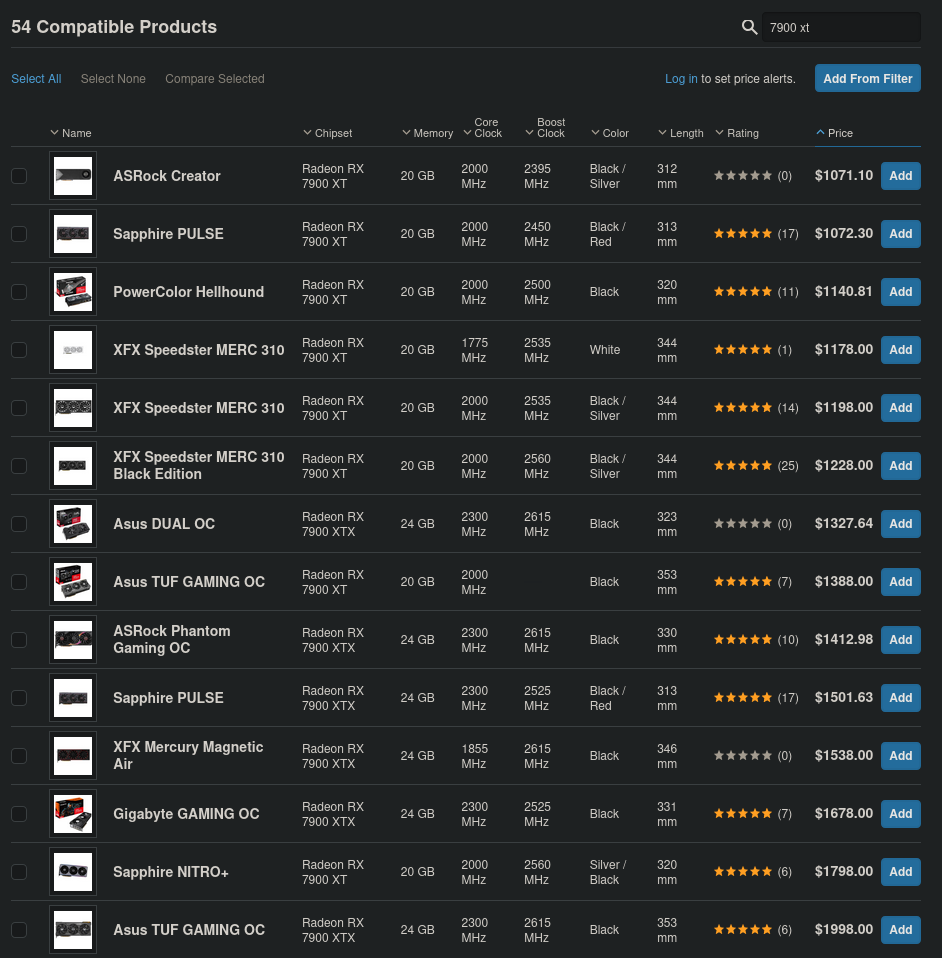Viewport: 942px width, 958px height.
Task: Check the ASRock Creator checkbox
Action: 19,176
